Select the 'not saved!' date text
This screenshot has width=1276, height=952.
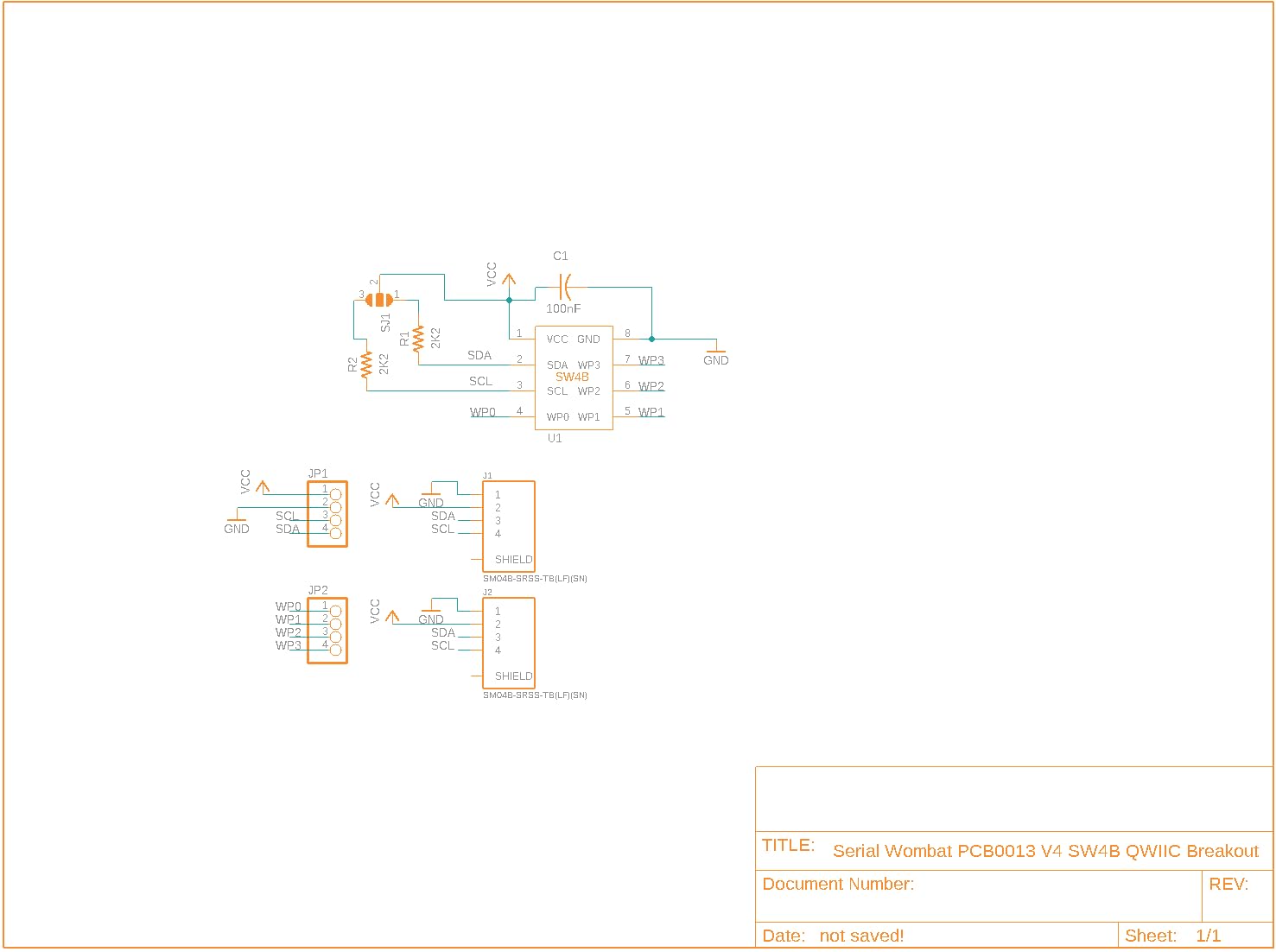coord(861,936)
